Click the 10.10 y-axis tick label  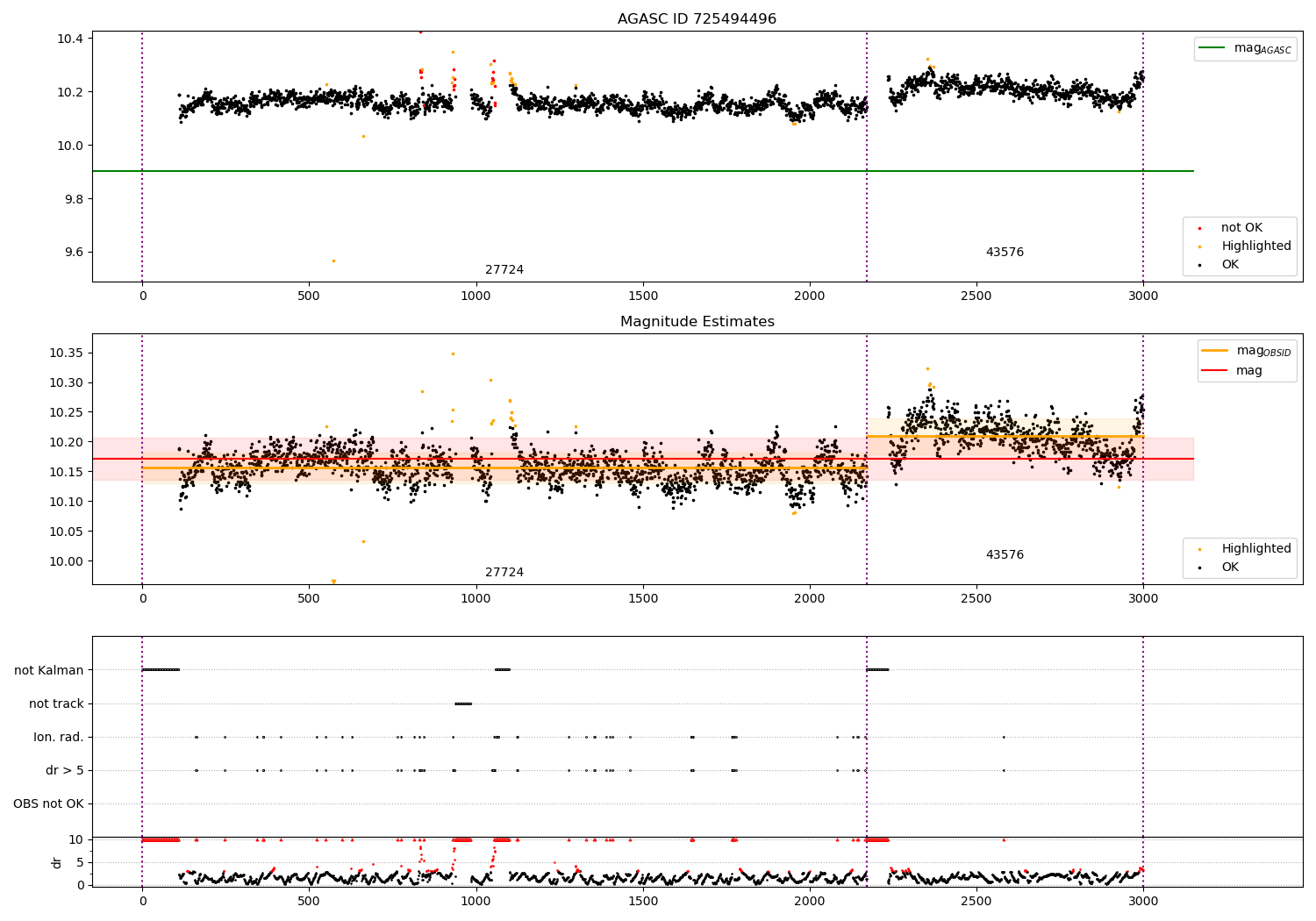[x=67, y=503]
